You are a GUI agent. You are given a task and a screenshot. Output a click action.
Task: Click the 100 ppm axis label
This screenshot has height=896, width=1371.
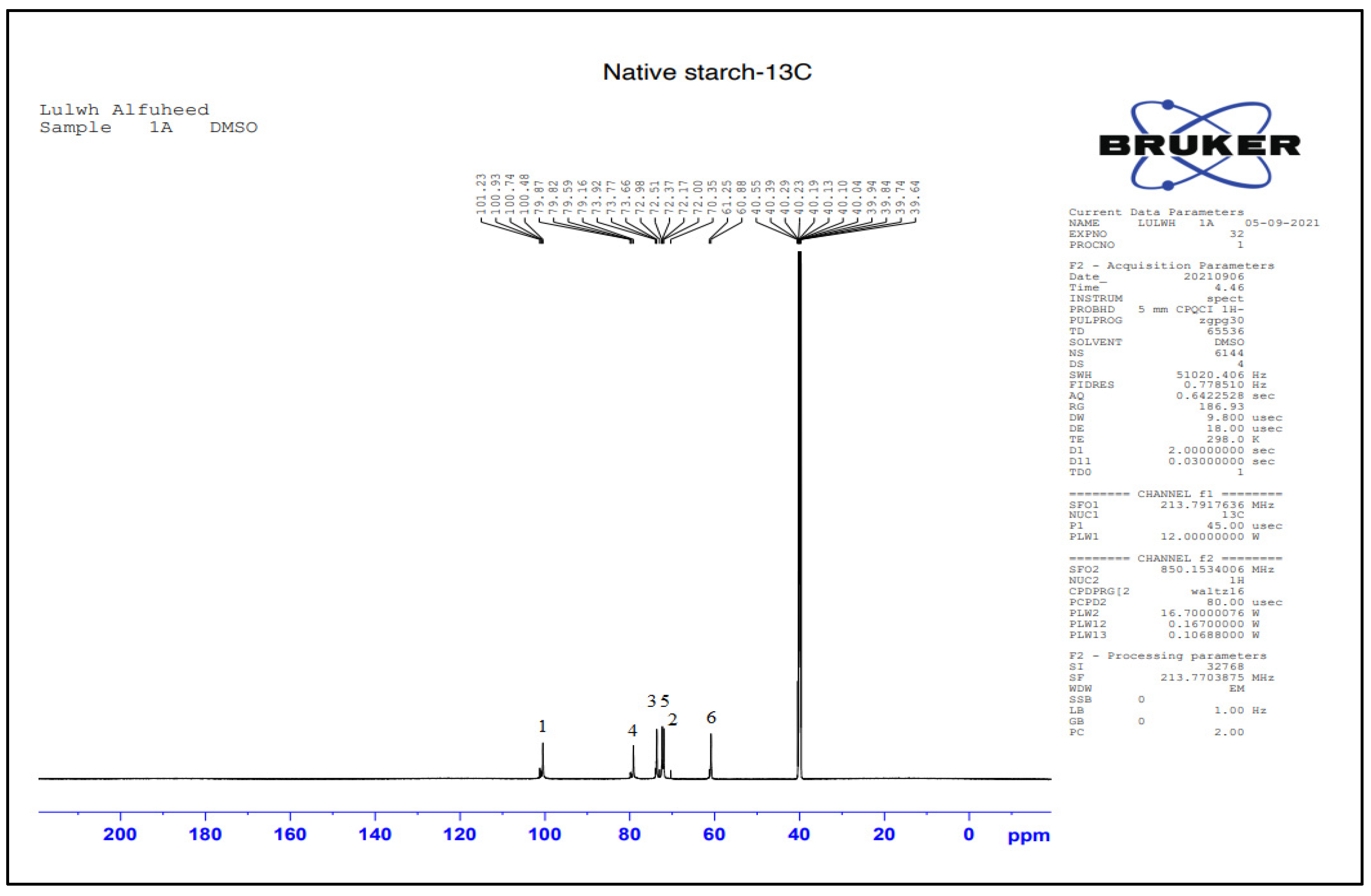pyautogui.click(x=545, y=834)
